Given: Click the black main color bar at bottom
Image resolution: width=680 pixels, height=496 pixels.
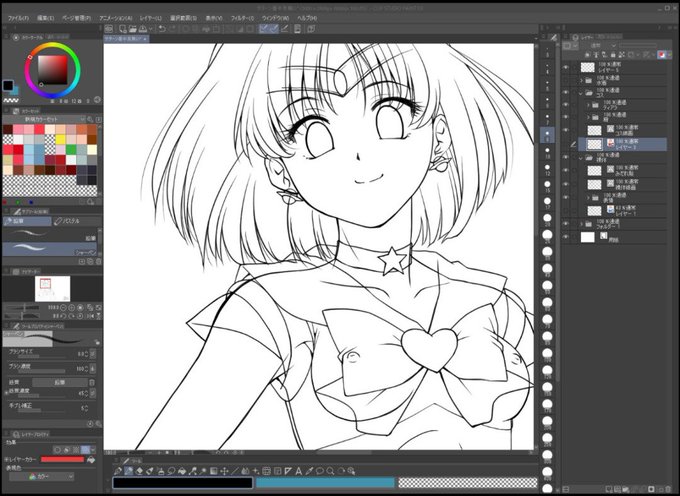Looking at the screenshot, I should (x=183, y=483).
